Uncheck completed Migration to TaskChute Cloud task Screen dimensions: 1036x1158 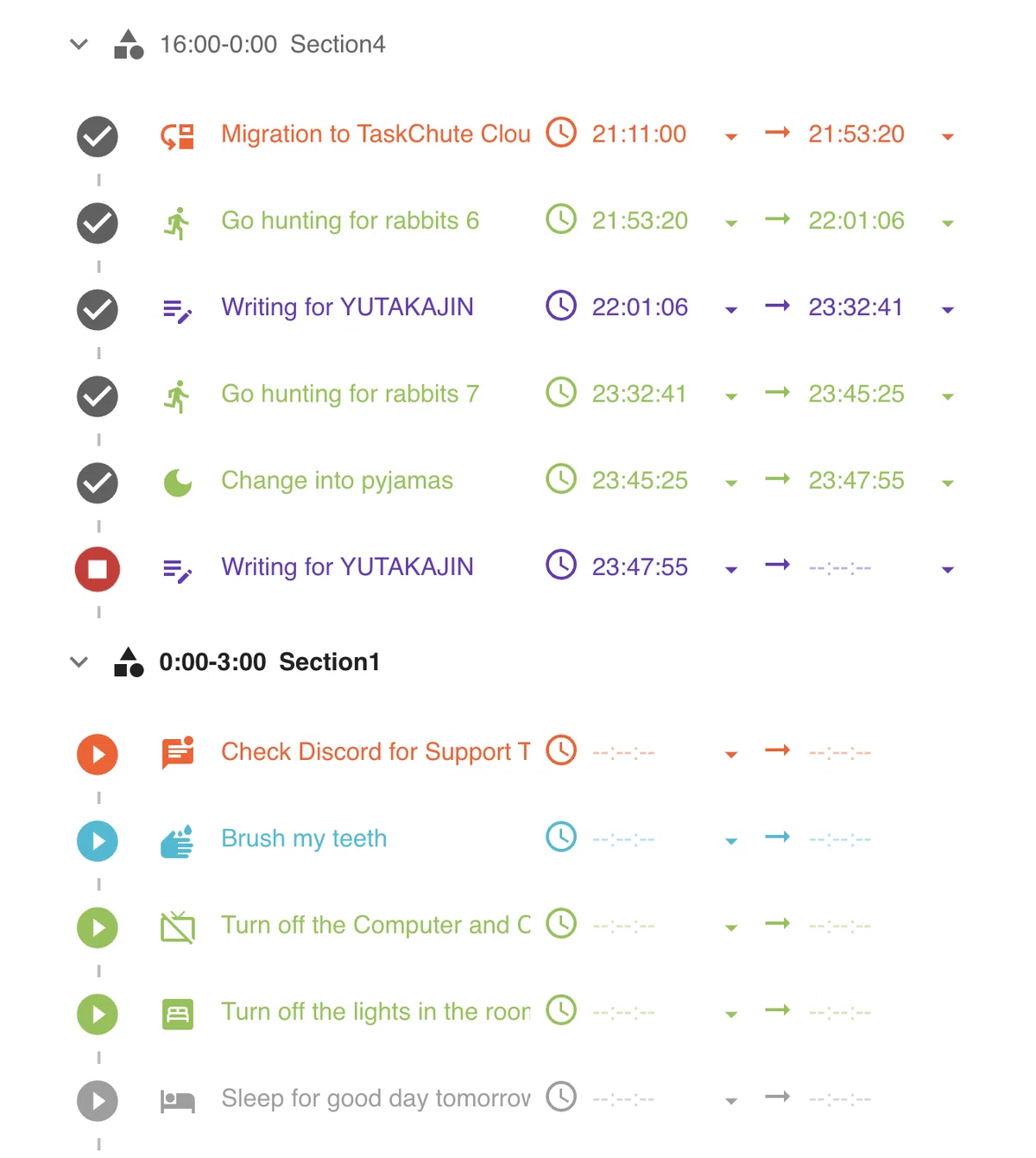click(x=98, y=136)
